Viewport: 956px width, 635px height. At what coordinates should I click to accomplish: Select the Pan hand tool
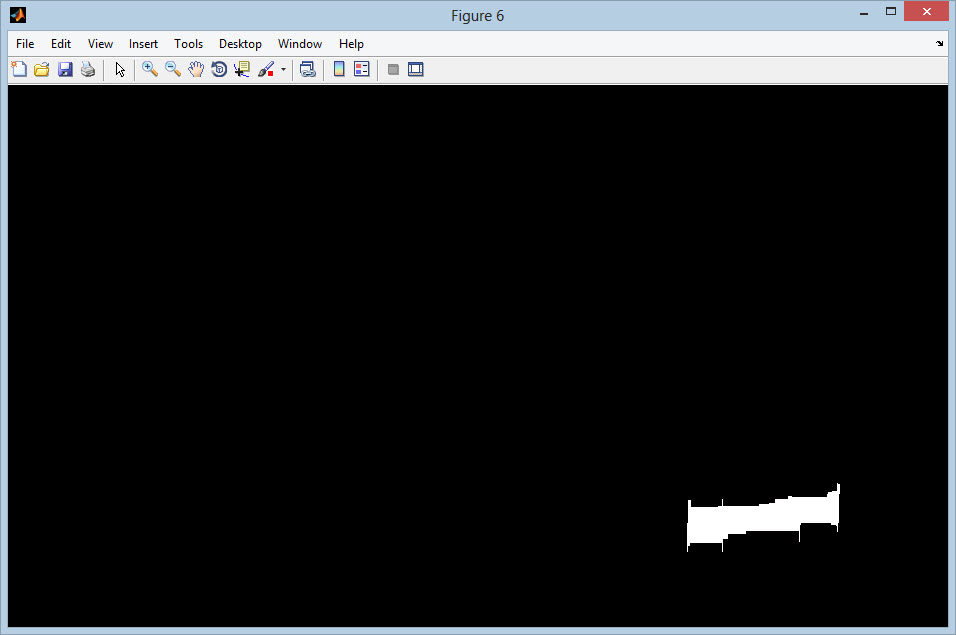click(196, 69)
